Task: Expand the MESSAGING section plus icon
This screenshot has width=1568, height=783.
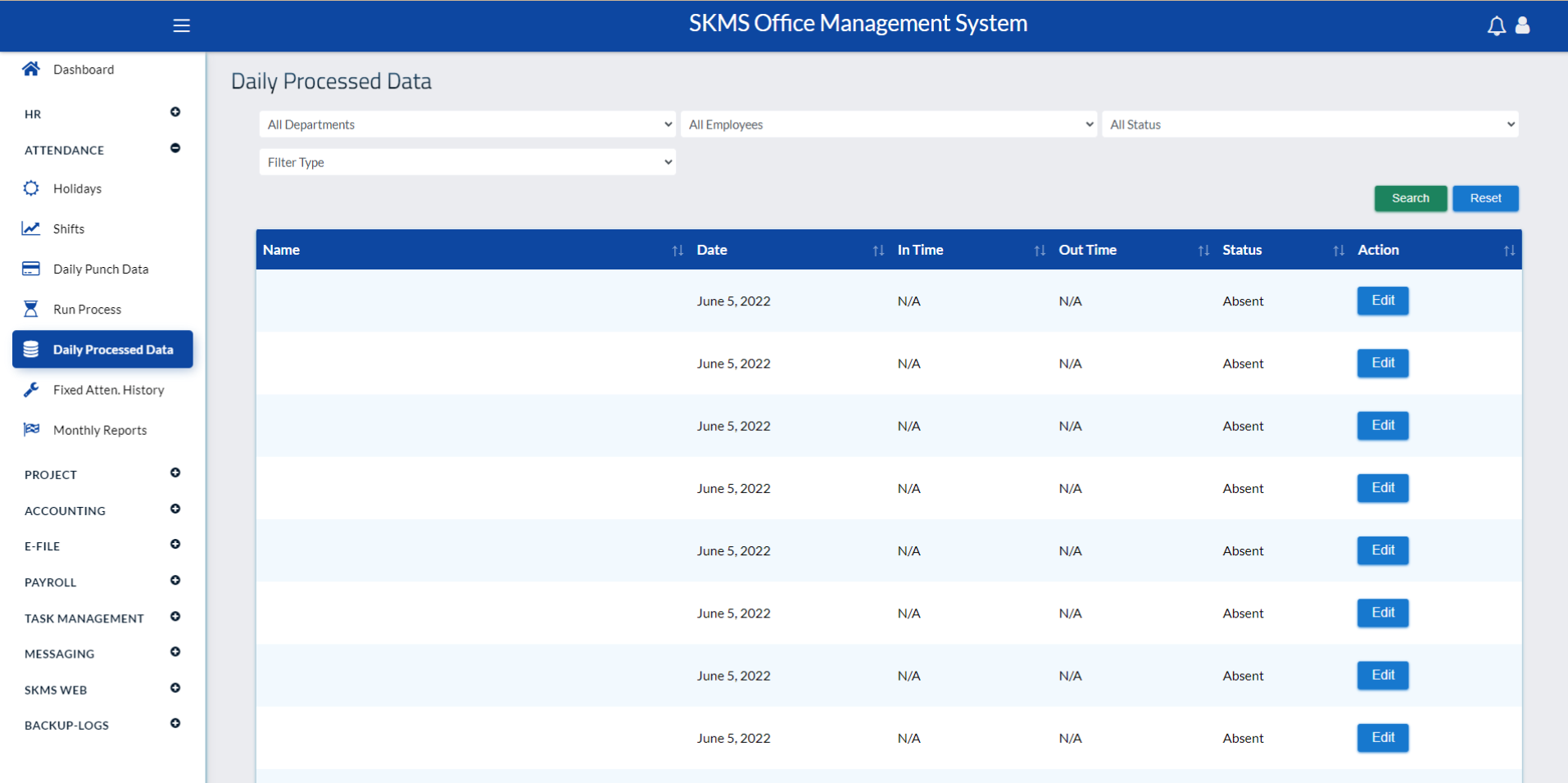Action: coord(175,652)
